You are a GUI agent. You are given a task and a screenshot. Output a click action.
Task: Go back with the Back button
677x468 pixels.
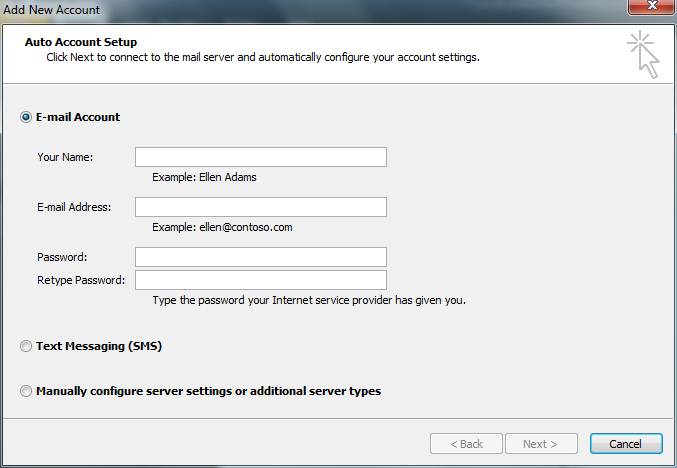(x=466, y=444)
